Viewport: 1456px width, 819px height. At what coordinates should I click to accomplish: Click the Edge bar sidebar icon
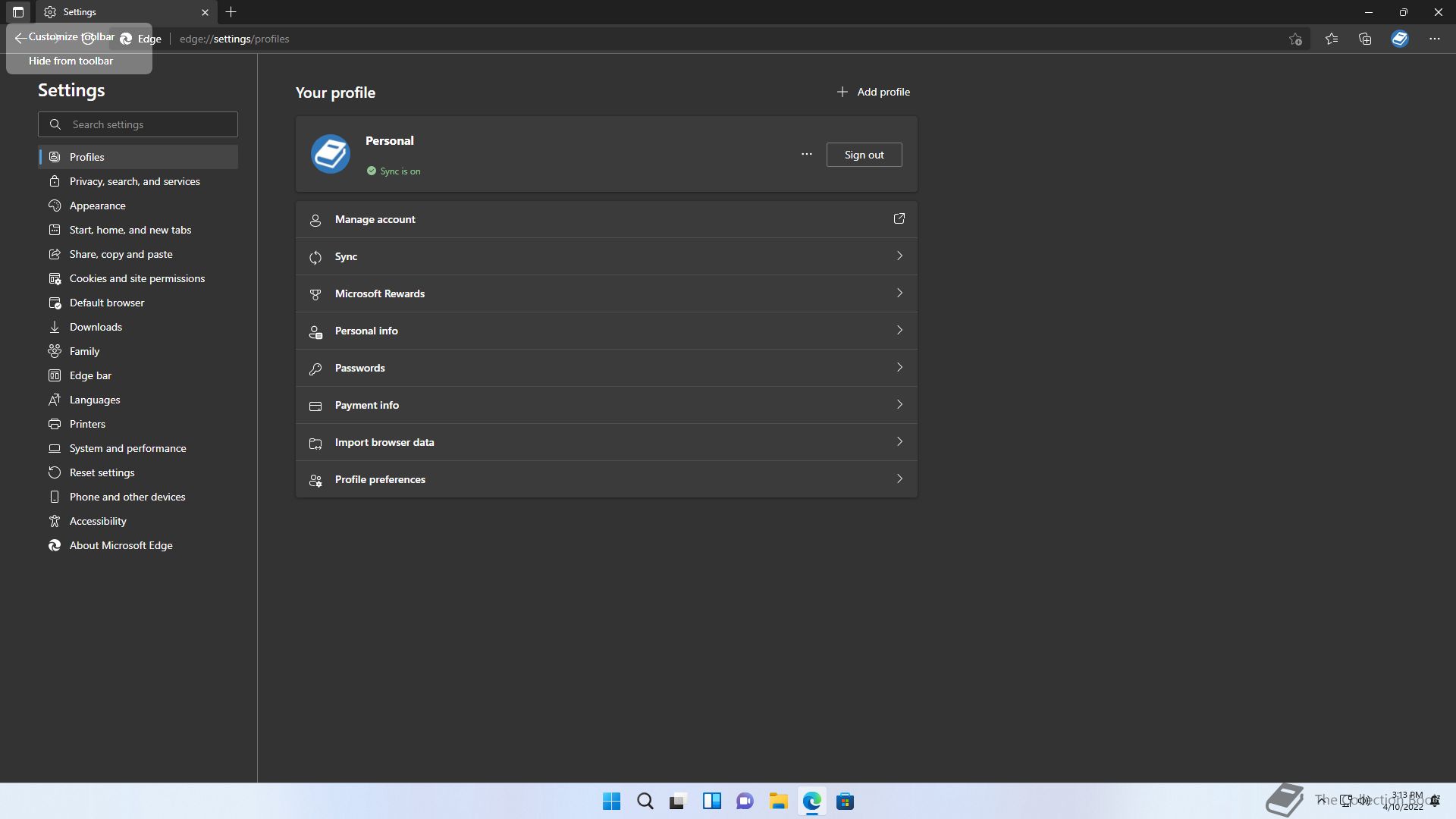pos(55,375)
